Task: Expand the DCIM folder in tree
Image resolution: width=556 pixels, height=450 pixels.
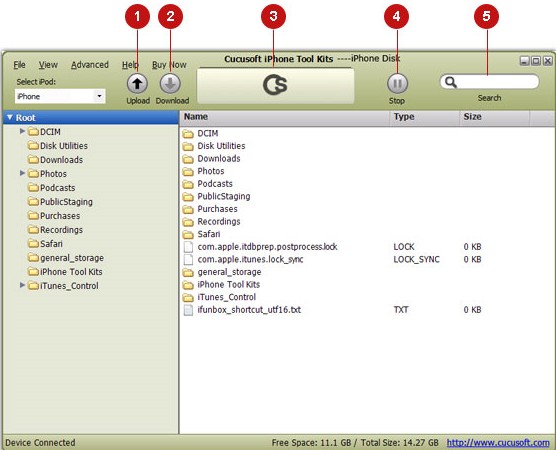Action: tap(22, 131)
